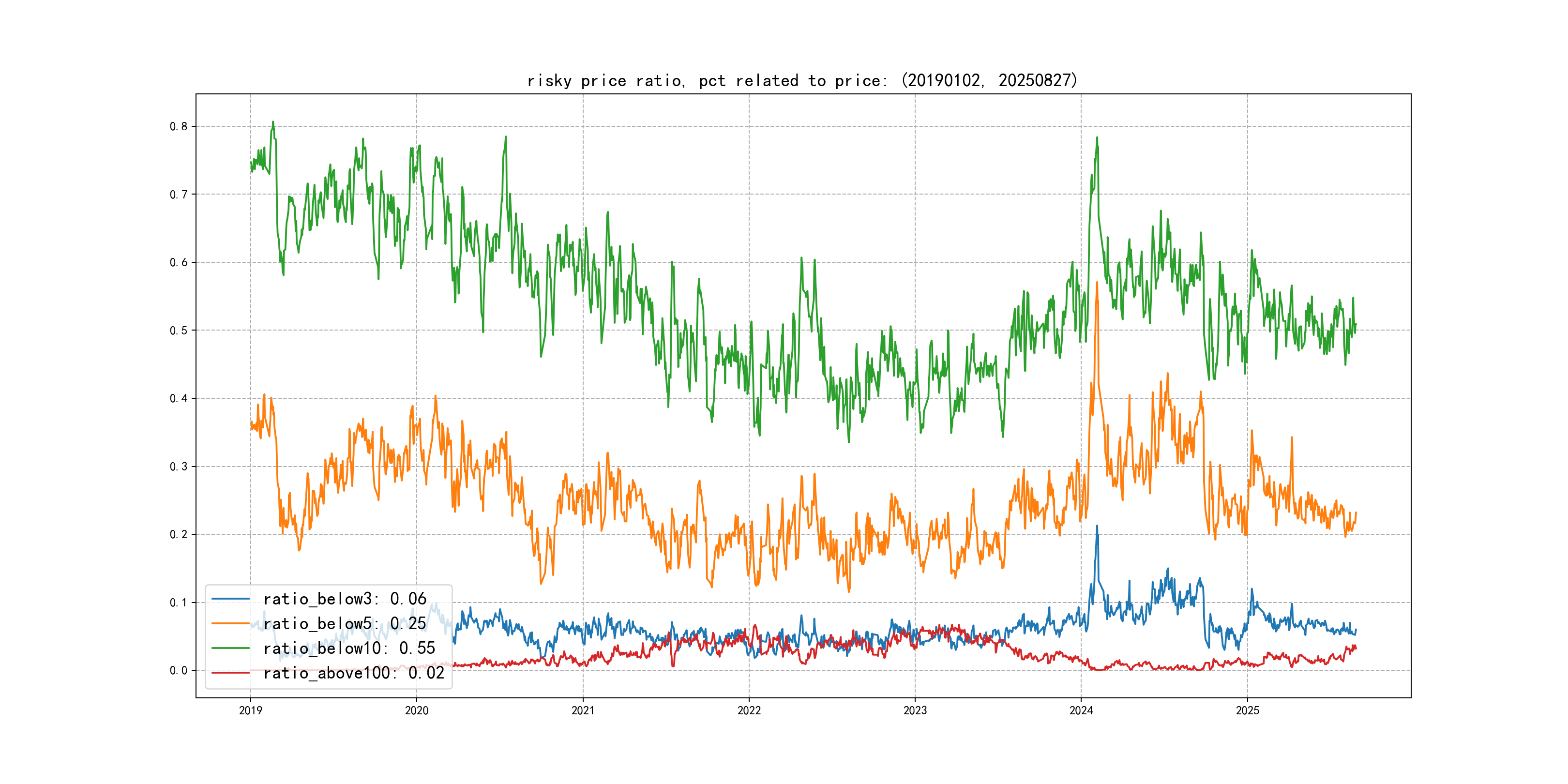Viewport: 1568px width, 784px height.
Task: Click the 2023 x-axis tick label
Action: 915,710
